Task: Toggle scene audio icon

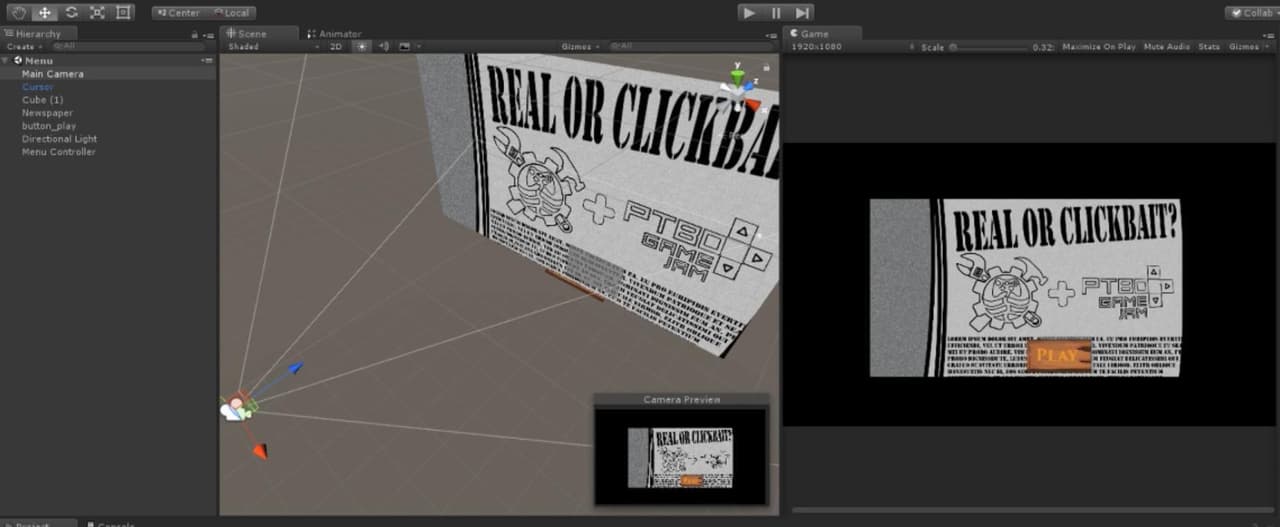Action: [x=384, y=46]
